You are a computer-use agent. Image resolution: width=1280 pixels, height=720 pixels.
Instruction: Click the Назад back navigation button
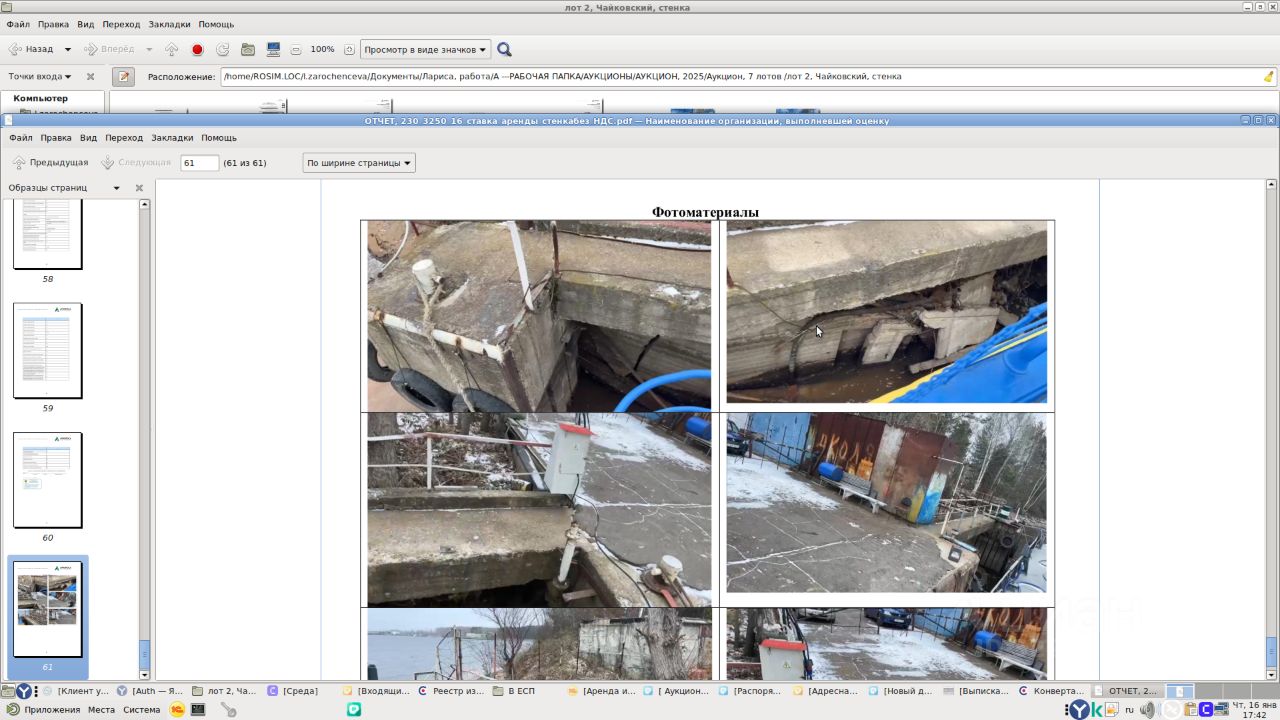click(x=32, y=49)
